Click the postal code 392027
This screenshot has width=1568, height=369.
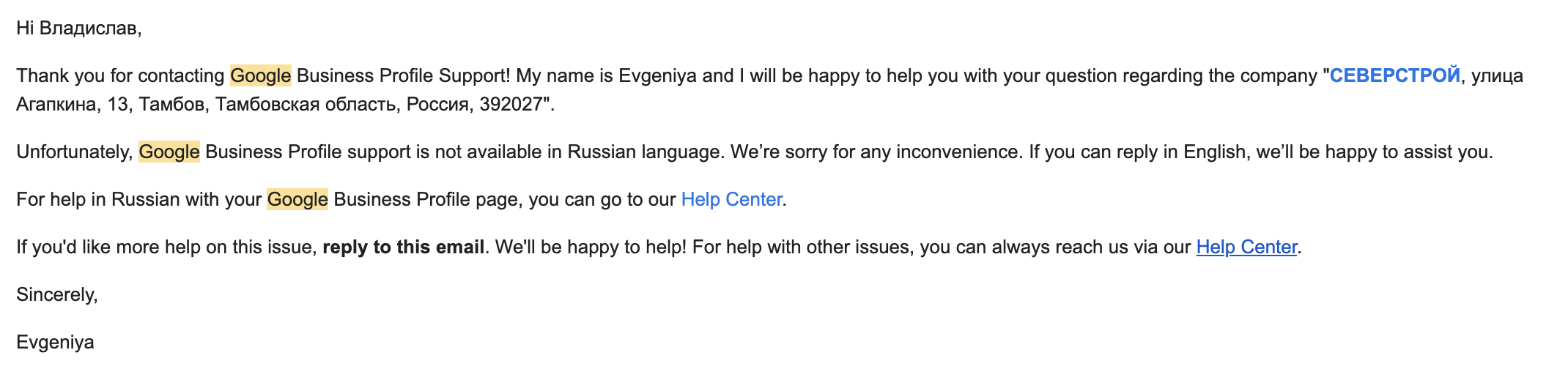tap(511, 105)
